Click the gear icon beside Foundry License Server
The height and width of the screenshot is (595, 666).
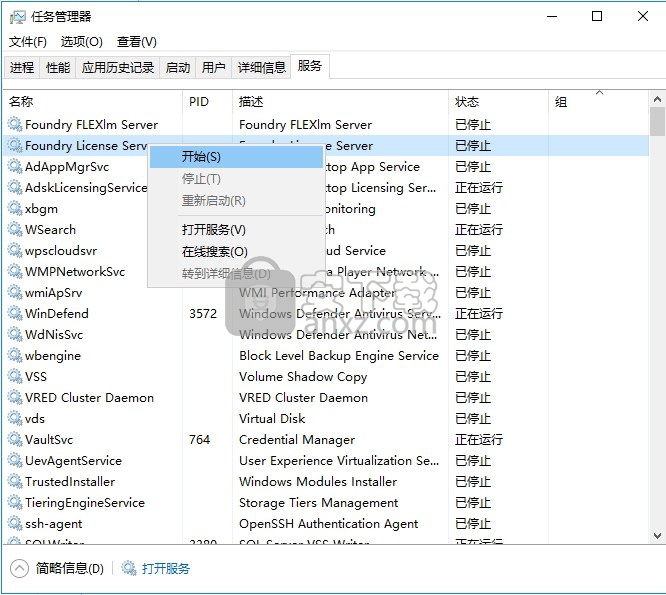point(15,145)
